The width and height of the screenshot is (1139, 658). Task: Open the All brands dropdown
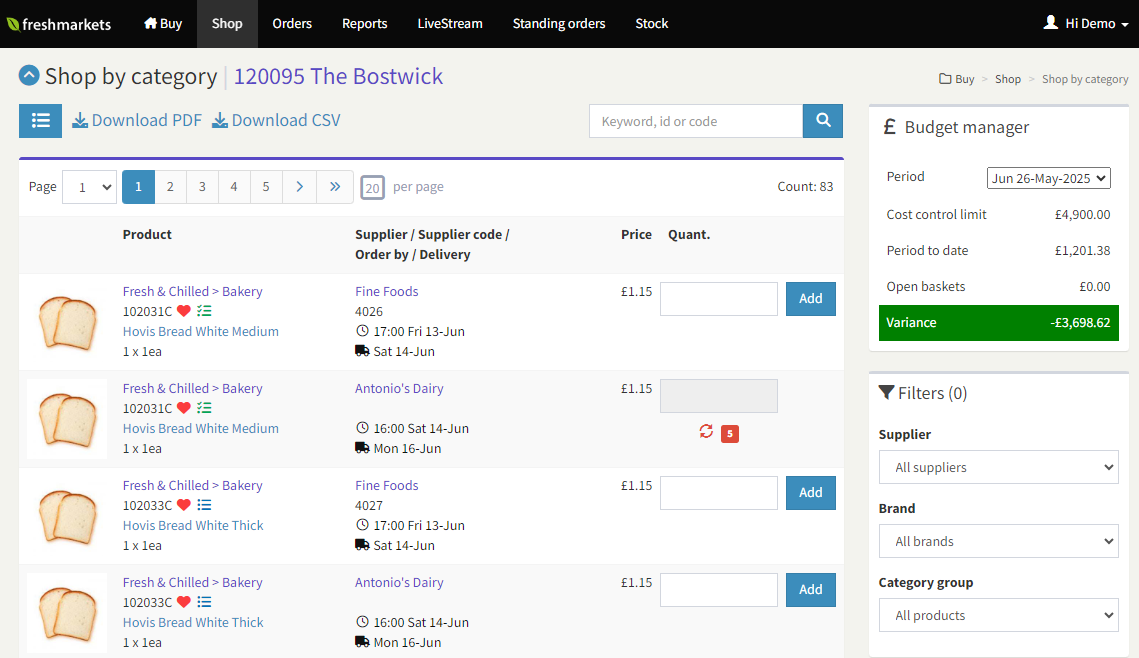tap(998, 541)
